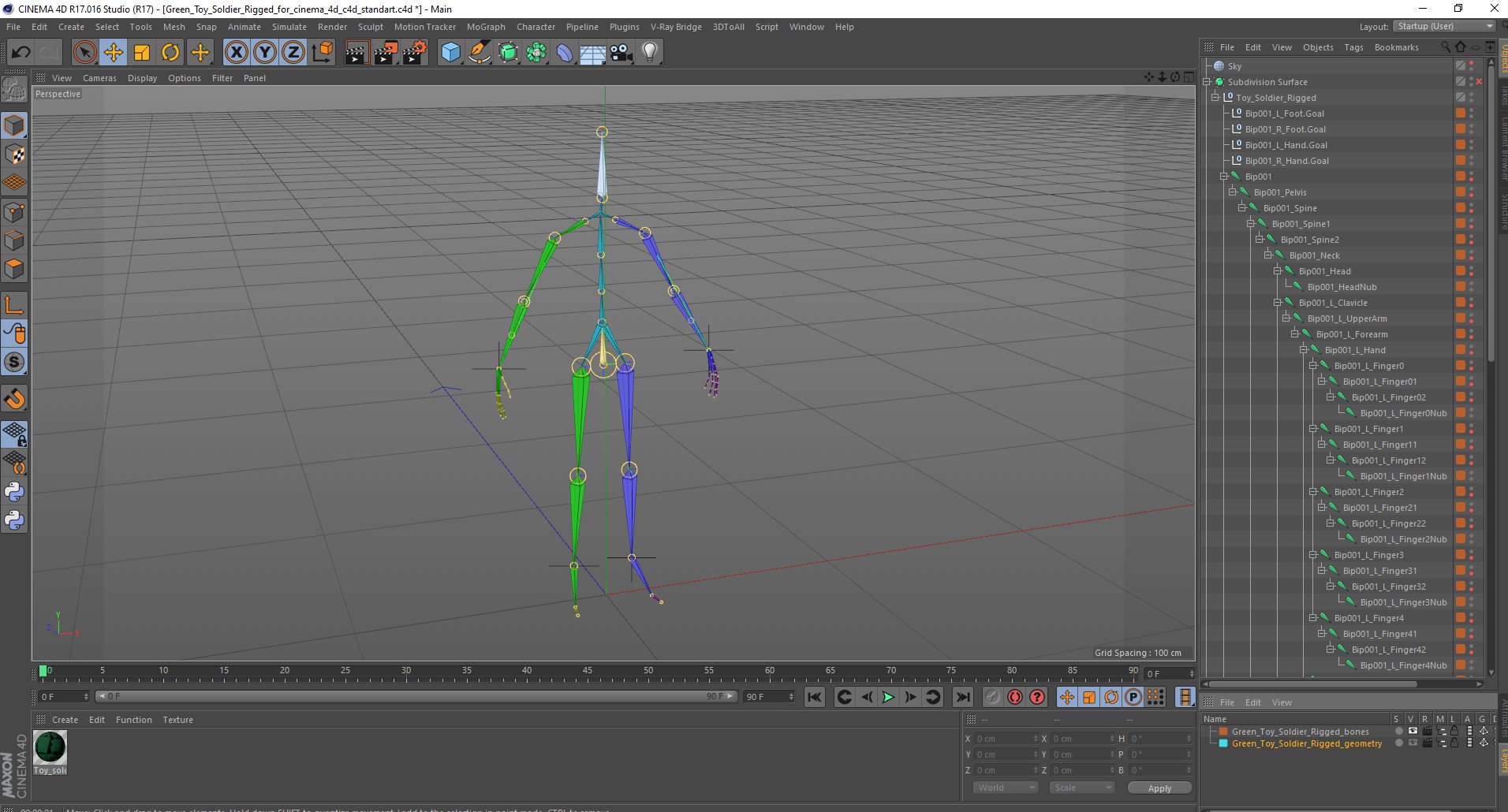Collapse the Bip001_Pelvis hierarchy

1233,192
